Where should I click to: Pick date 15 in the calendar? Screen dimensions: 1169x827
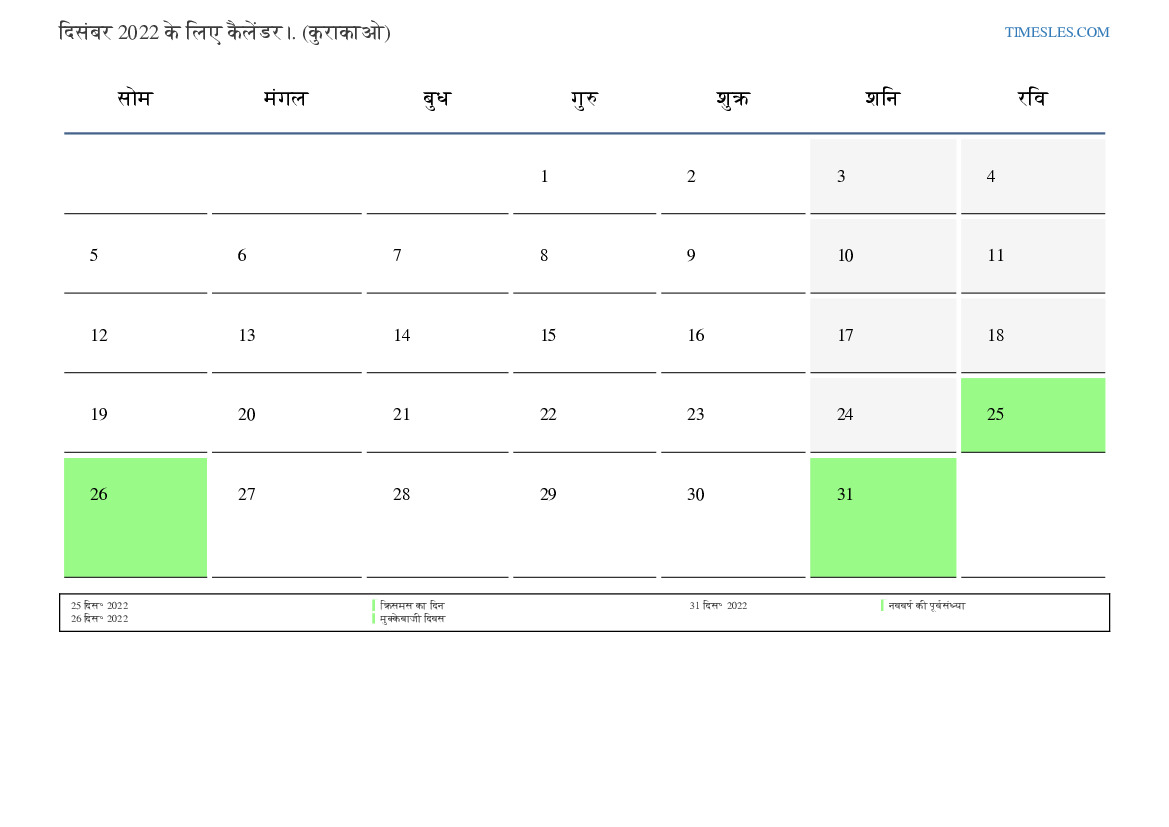click(584, 336)
